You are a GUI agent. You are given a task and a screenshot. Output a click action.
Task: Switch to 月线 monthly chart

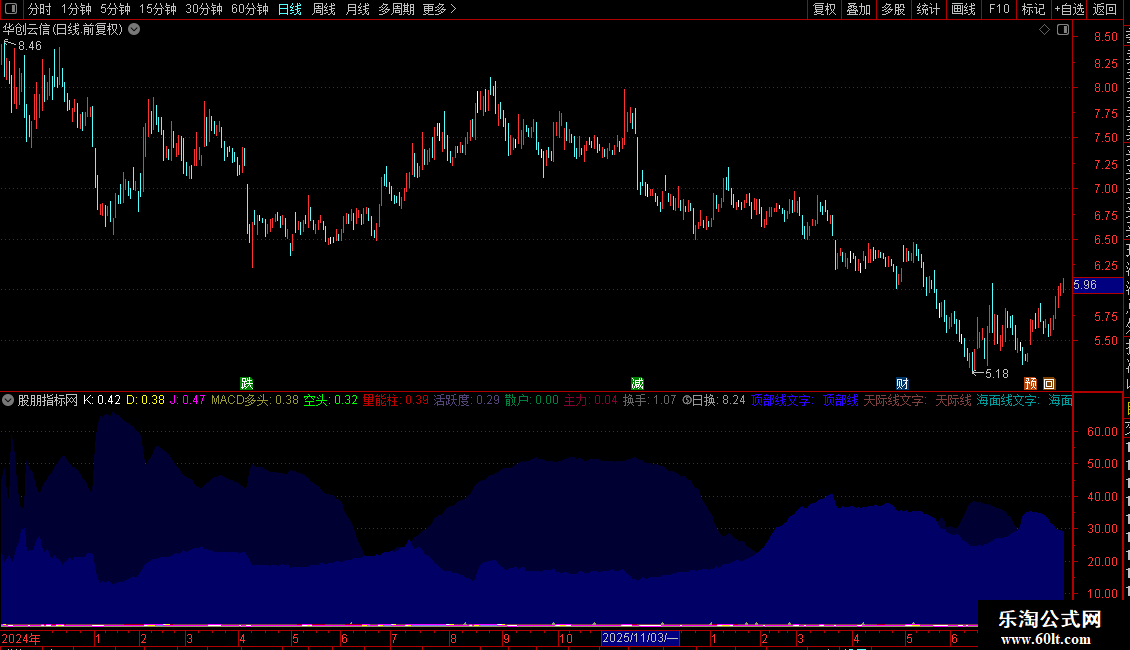[357, 9]
